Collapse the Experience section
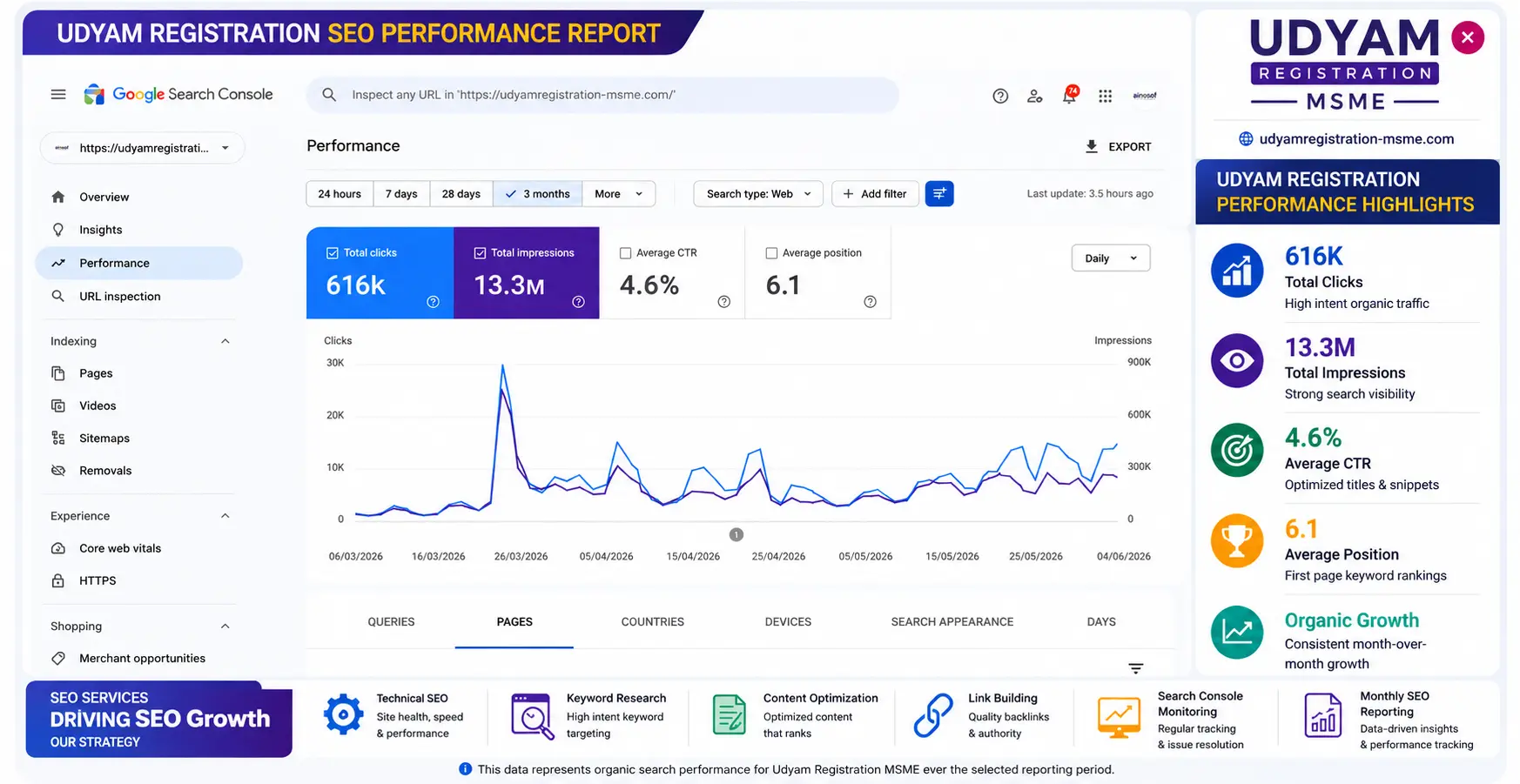 [225, 516]
